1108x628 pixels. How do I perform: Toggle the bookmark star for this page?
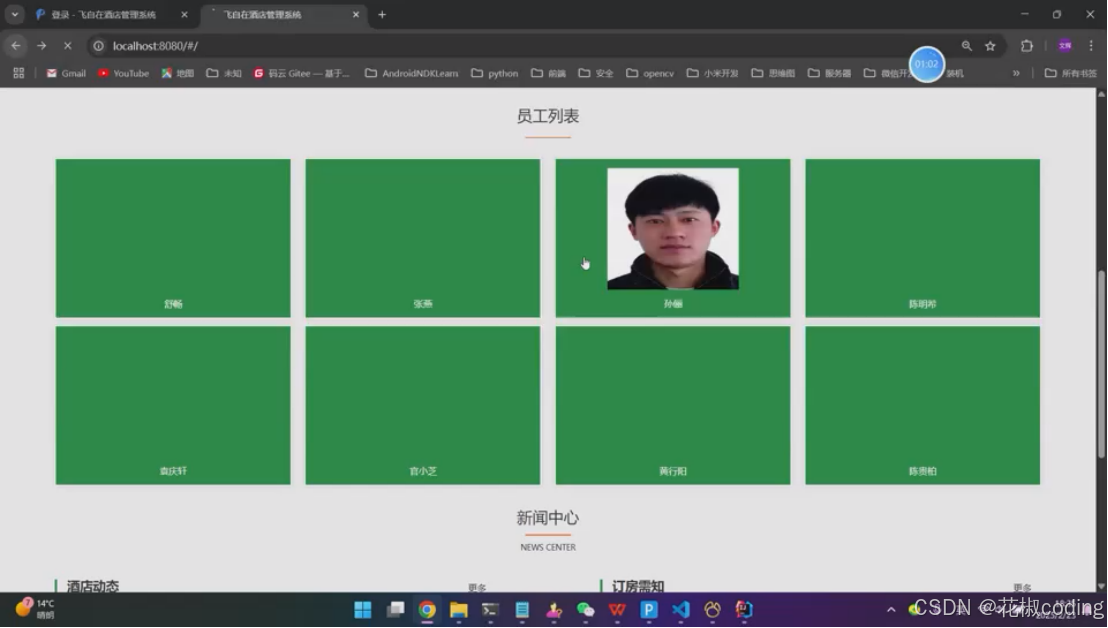click(990, 45)
